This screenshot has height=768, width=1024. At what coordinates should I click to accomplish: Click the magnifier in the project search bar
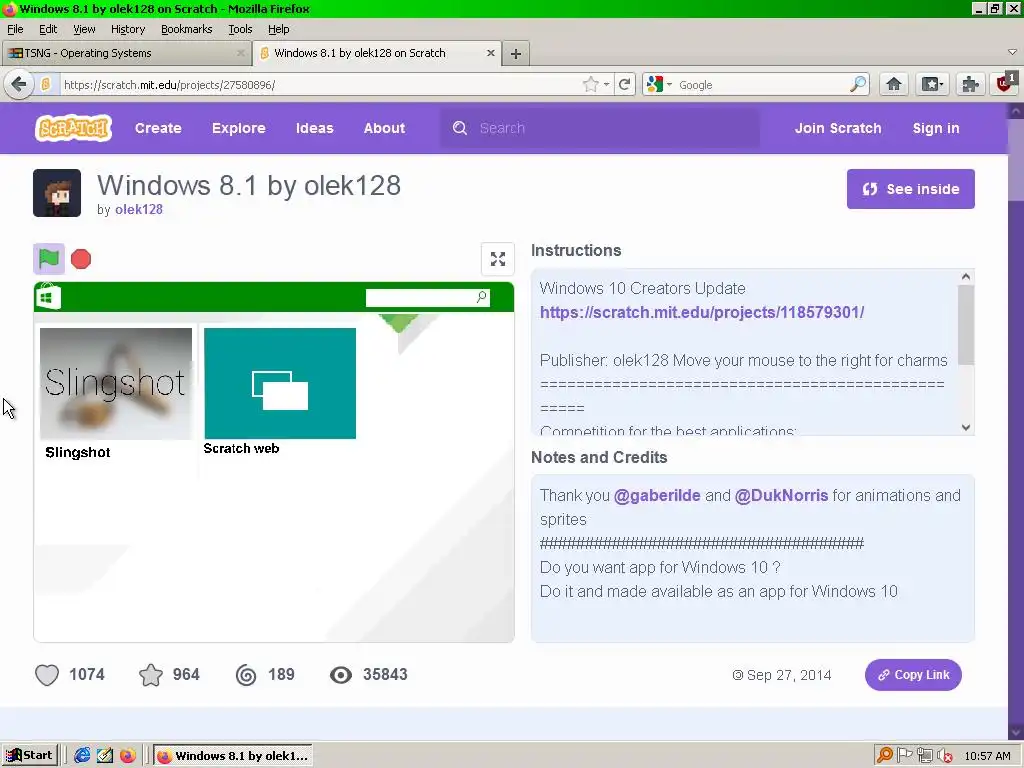481,297
